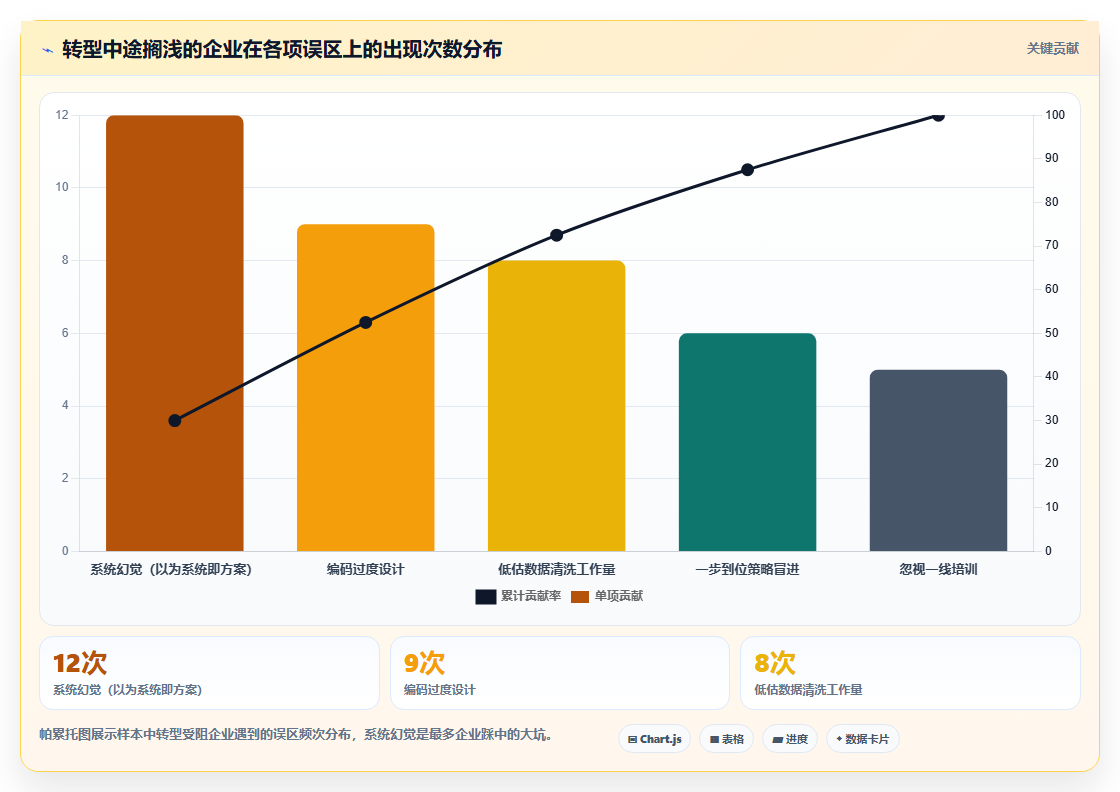Viewport: 1120px width, 792px height.
Task: Click the 编码过度设计 axis label
Action: coord(366,570)
